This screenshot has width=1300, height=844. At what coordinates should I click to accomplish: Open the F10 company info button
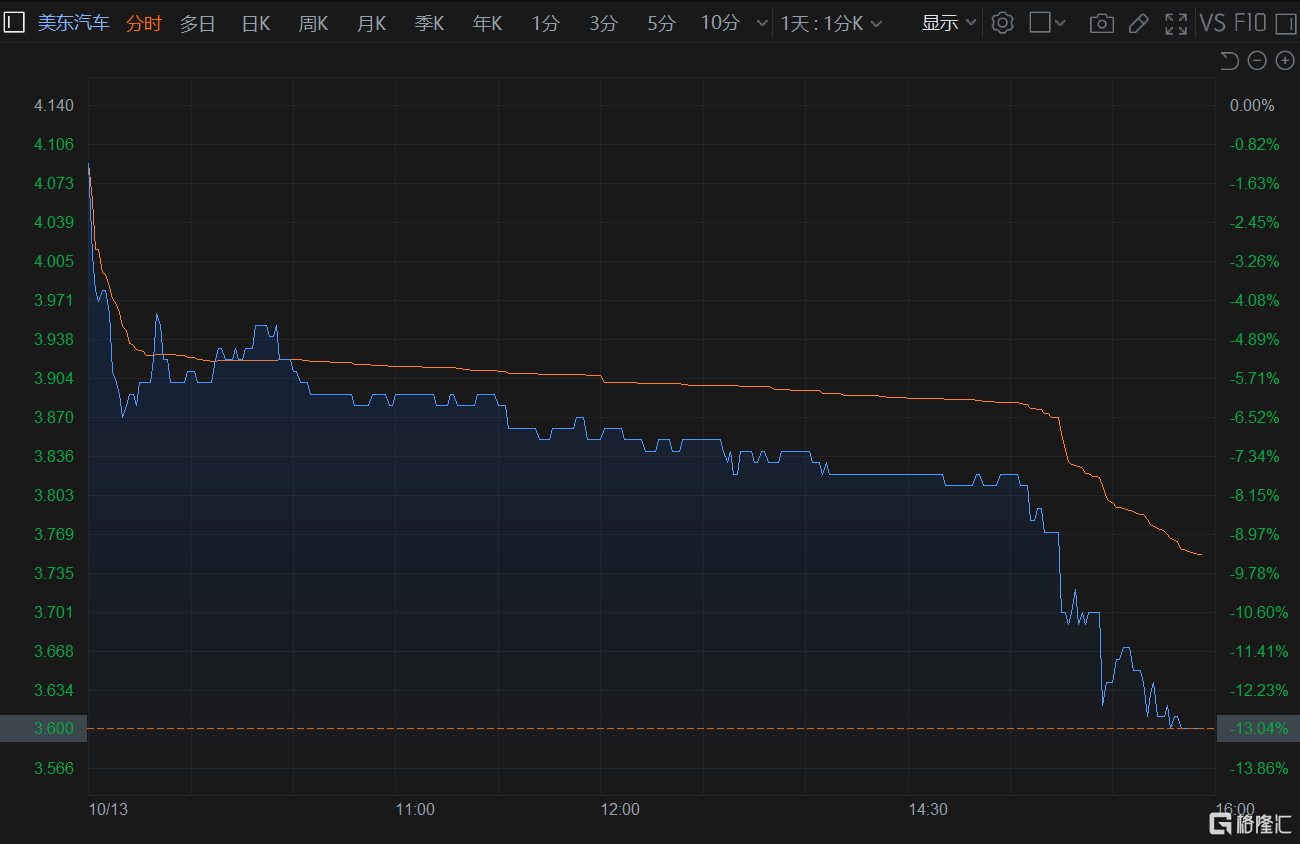[x=1250, y=23]
